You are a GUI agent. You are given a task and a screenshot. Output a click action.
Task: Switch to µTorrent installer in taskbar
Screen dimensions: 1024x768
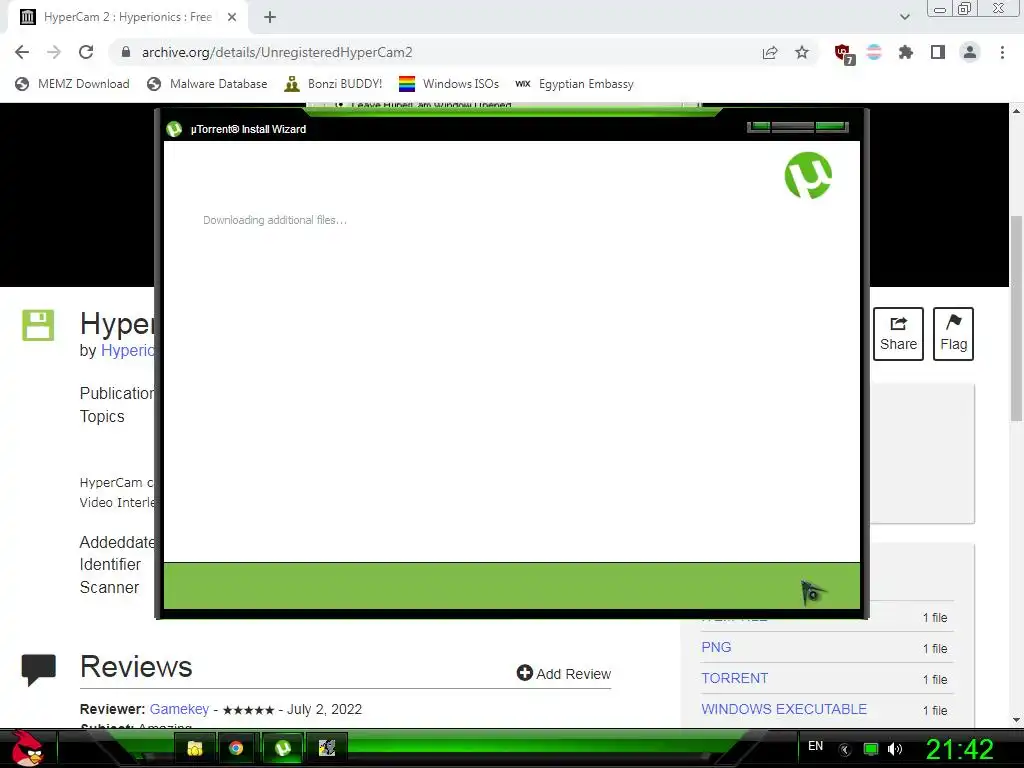tap(282, 748)
